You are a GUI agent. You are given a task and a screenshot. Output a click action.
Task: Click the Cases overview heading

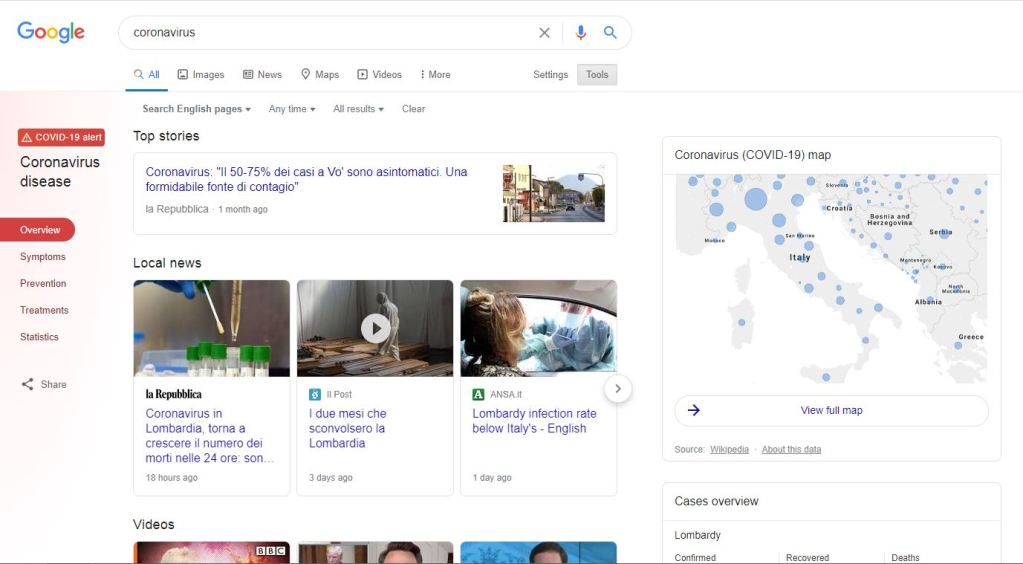tap(716, 501)
